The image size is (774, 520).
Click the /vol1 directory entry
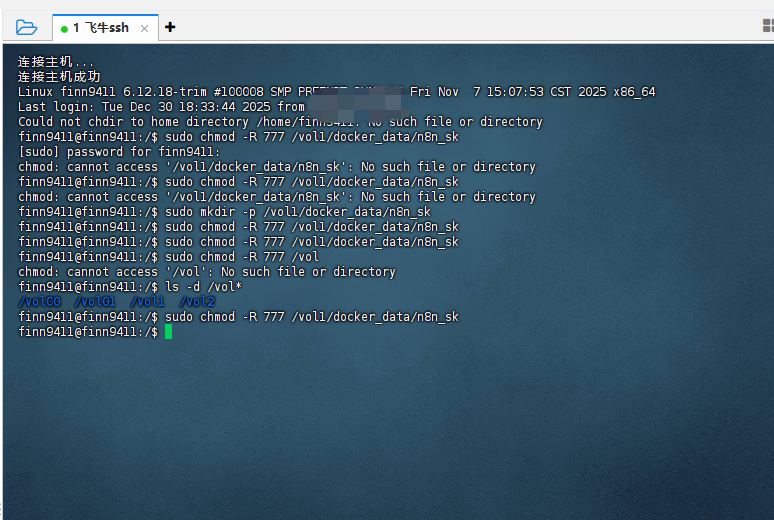(x=148, y=302)
